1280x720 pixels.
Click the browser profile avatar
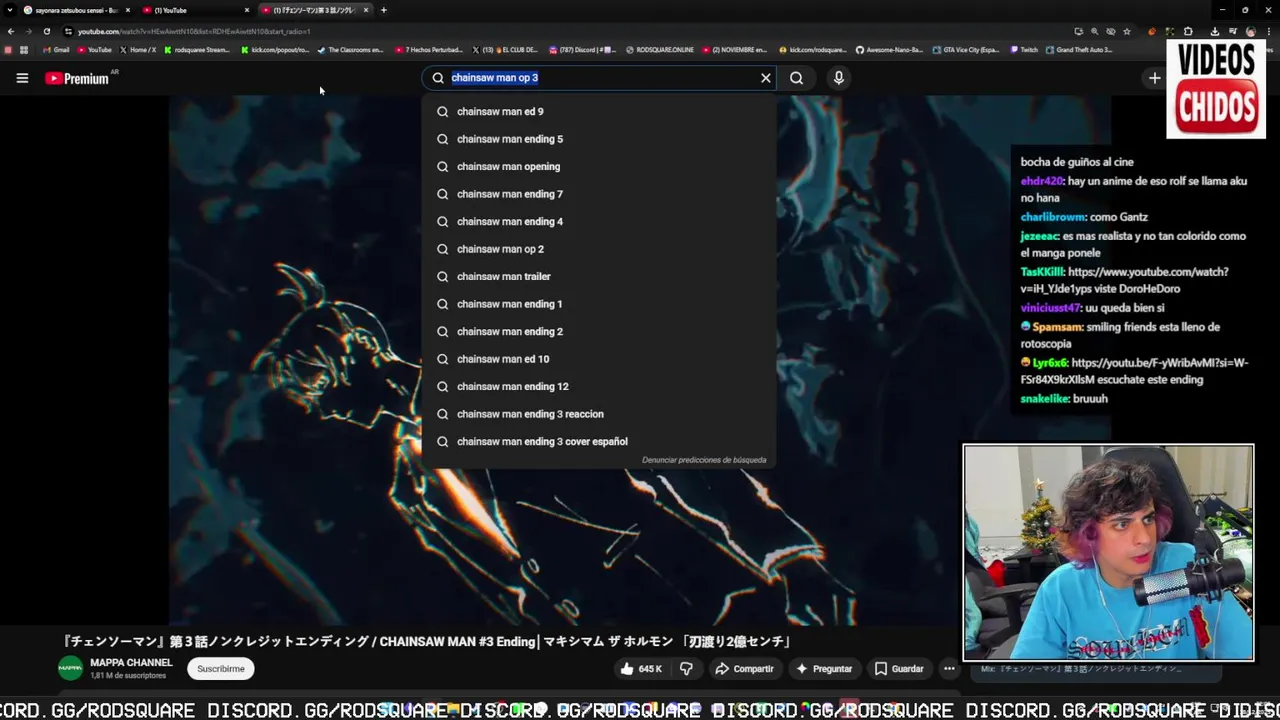(1250, 32)
